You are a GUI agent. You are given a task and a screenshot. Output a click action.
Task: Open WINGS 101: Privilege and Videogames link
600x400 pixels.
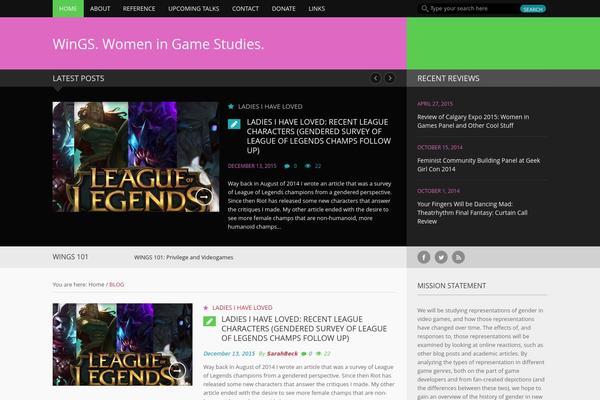(183, 257)
